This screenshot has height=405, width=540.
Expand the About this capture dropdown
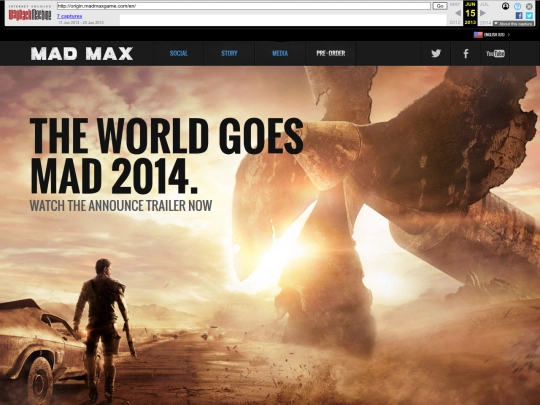click(x=513, y=24)
